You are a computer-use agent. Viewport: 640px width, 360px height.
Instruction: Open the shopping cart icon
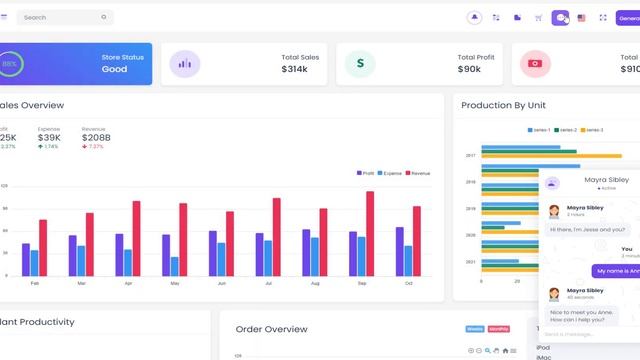(538, 18)
